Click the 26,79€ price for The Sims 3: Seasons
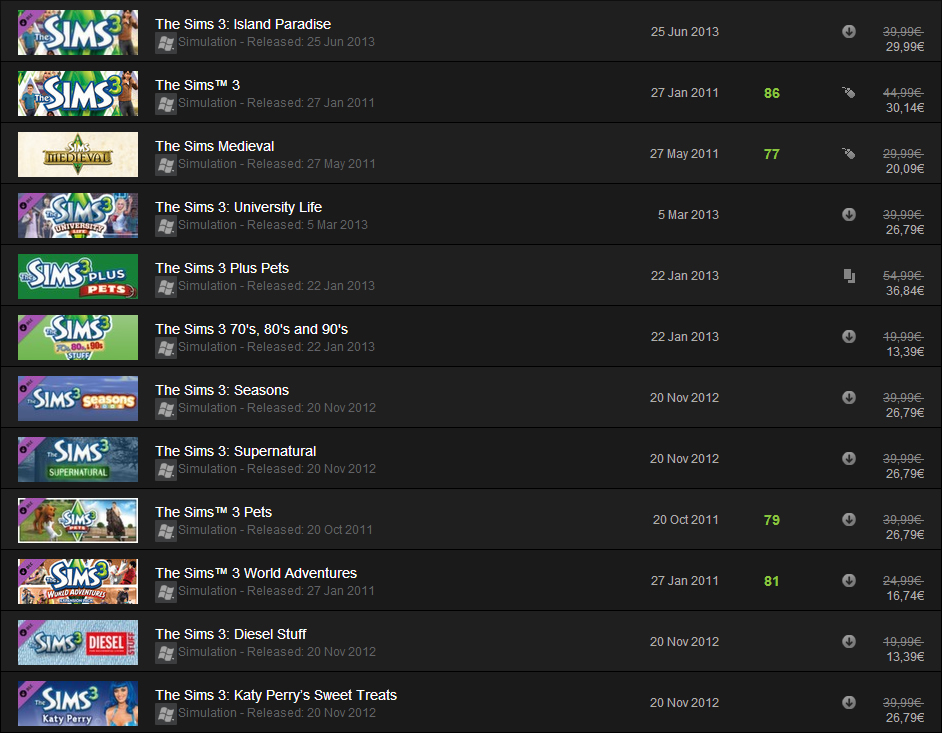 click(905, 413)
